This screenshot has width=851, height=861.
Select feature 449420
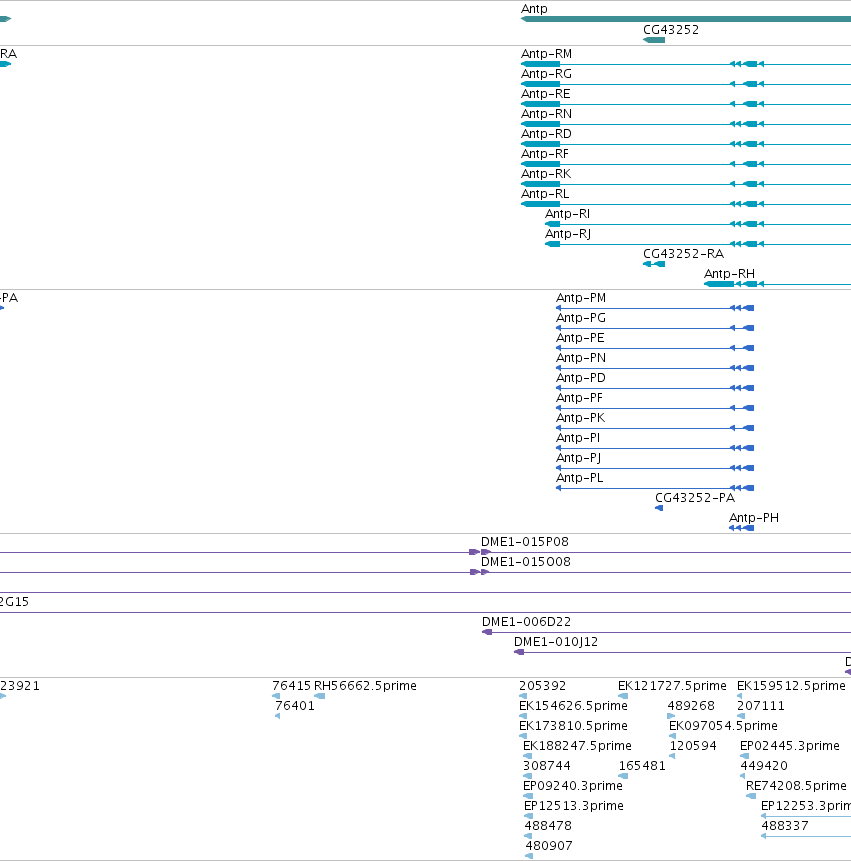[764, 766]
